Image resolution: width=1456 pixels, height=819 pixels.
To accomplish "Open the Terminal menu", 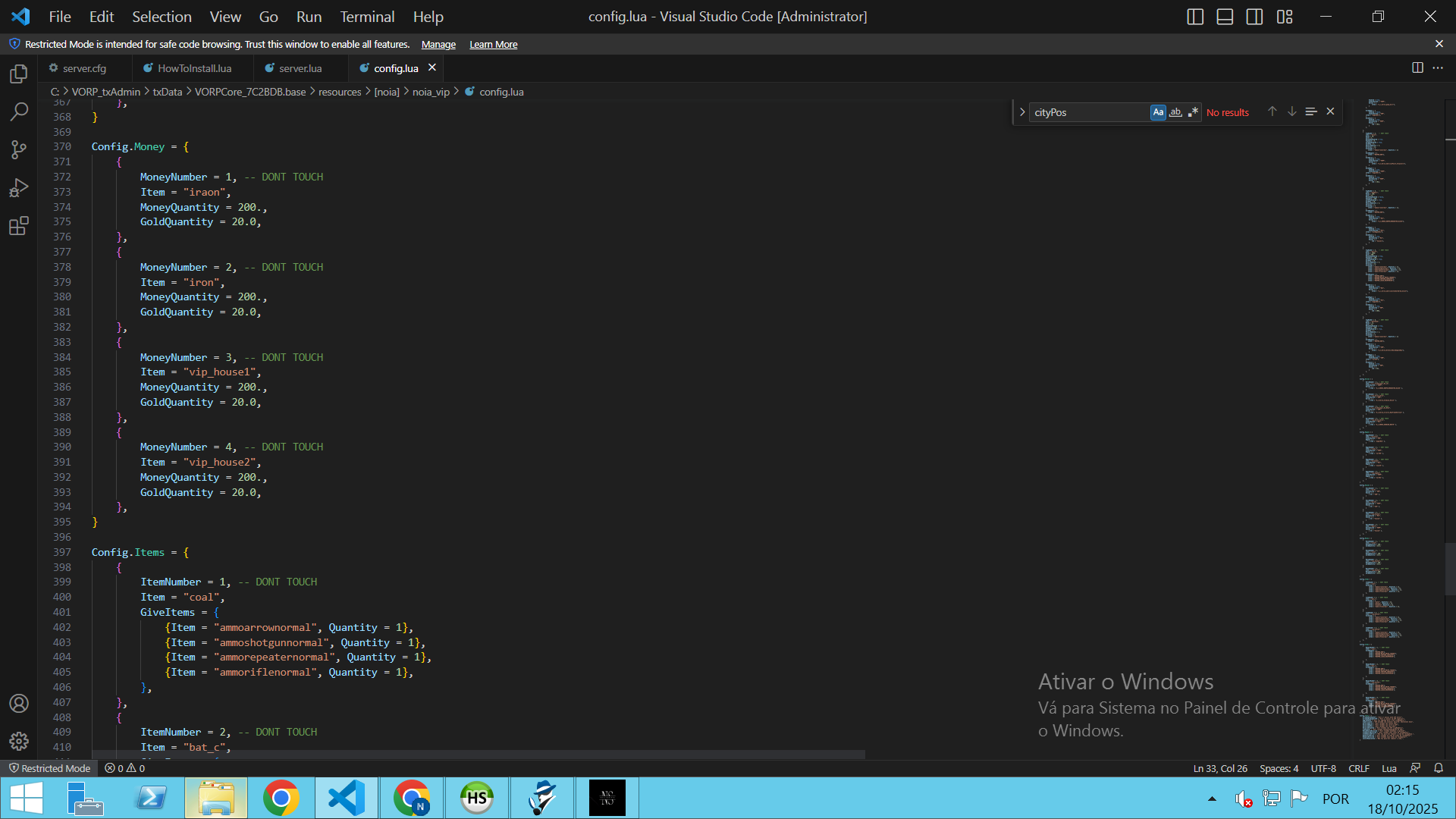I will tap(366, 17).
